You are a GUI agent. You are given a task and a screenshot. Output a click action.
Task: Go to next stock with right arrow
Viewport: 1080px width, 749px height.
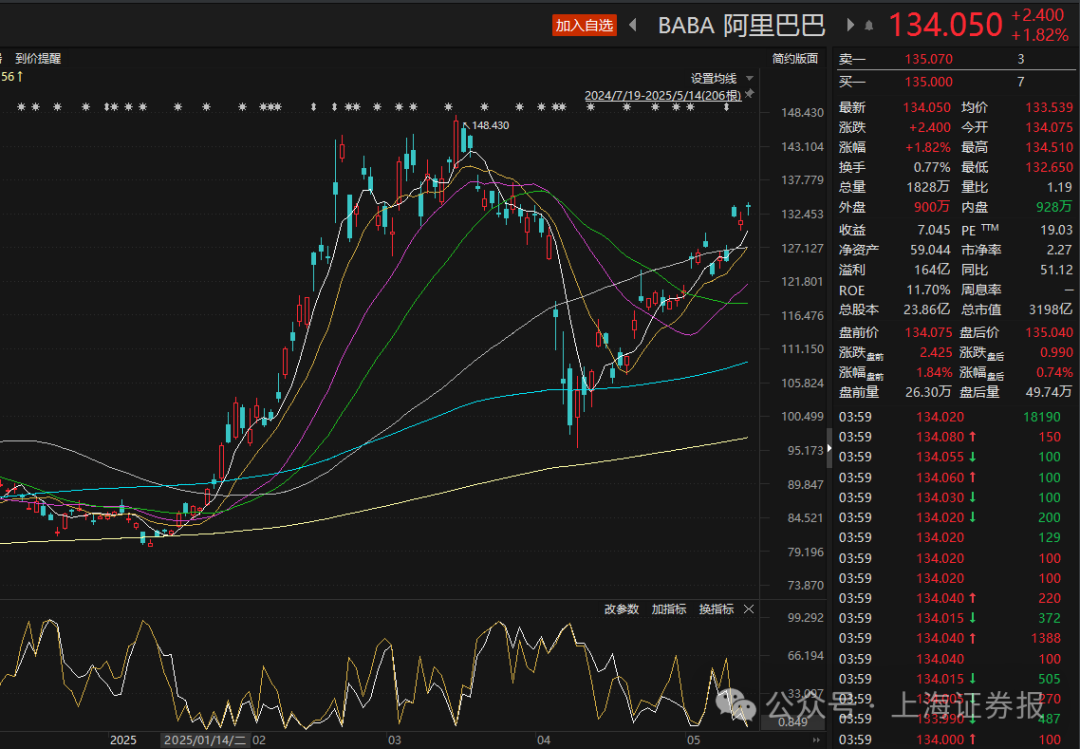point(851,25)
